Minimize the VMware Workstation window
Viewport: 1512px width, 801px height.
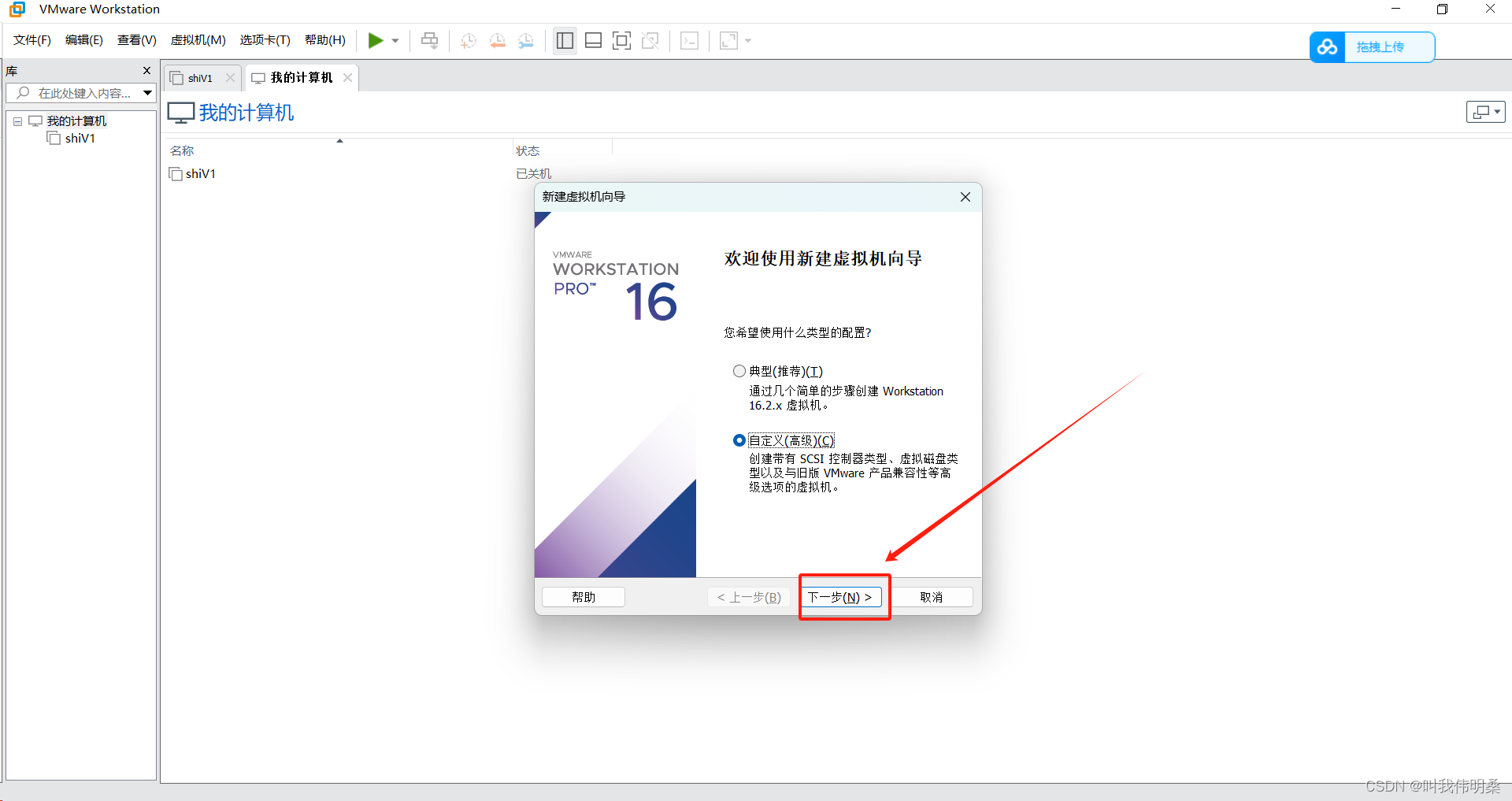click(1396, 9)
